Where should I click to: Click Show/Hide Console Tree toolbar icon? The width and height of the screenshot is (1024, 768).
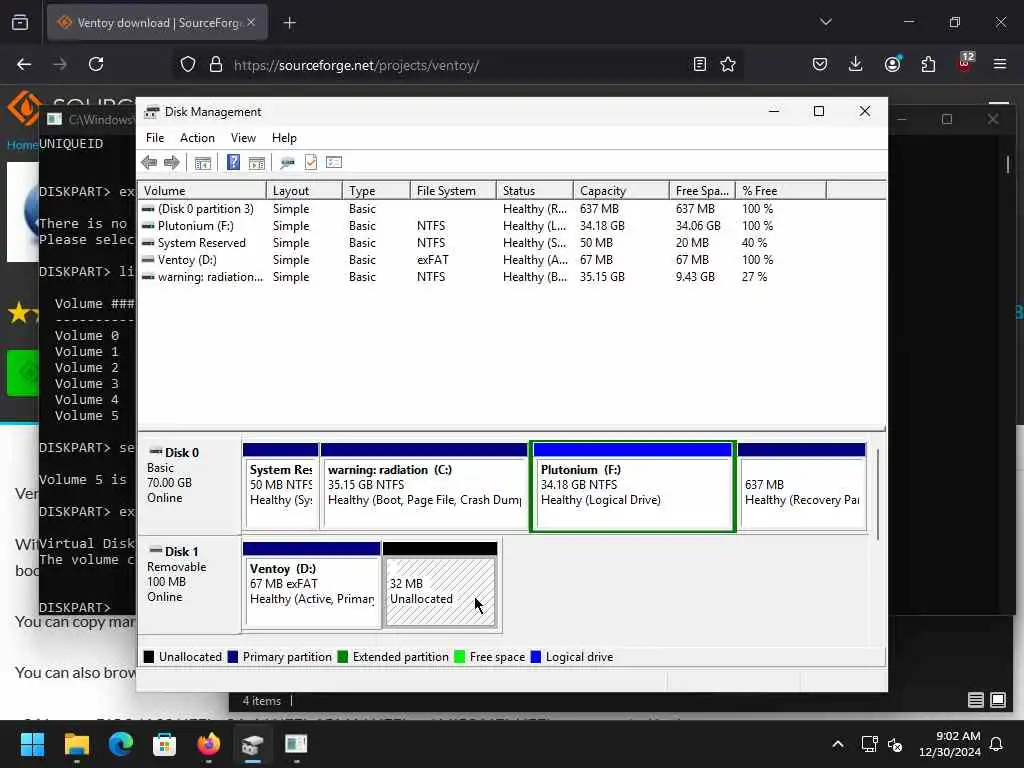point(202,163)
